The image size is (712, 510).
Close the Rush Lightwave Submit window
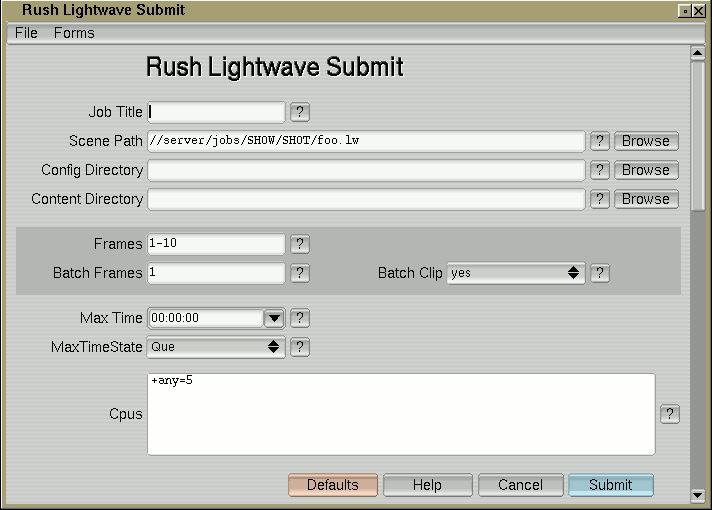699,11
